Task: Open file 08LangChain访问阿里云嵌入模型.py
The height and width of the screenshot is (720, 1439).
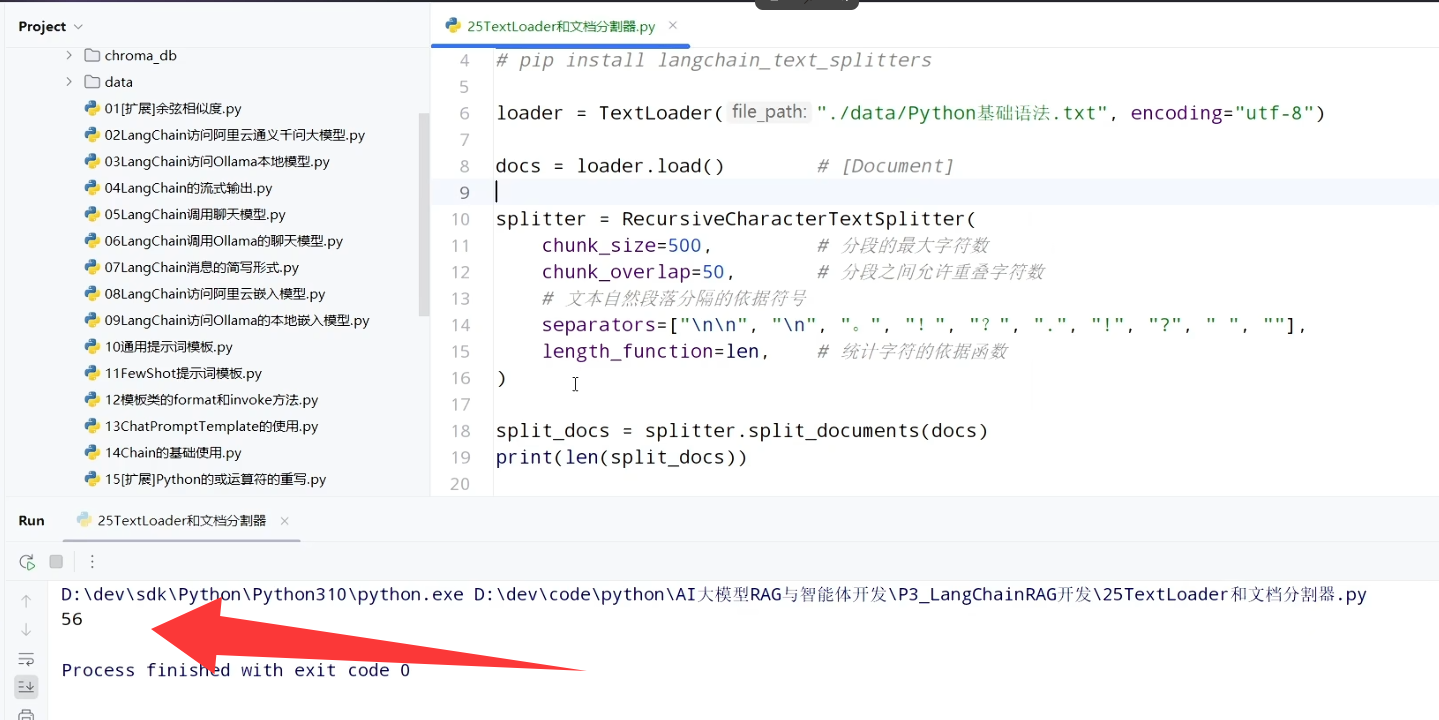Action: pos(205,294)
